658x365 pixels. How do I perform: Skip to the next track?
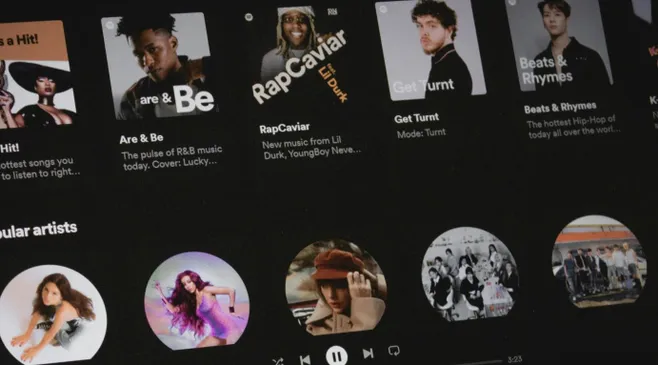click(368, 353)
